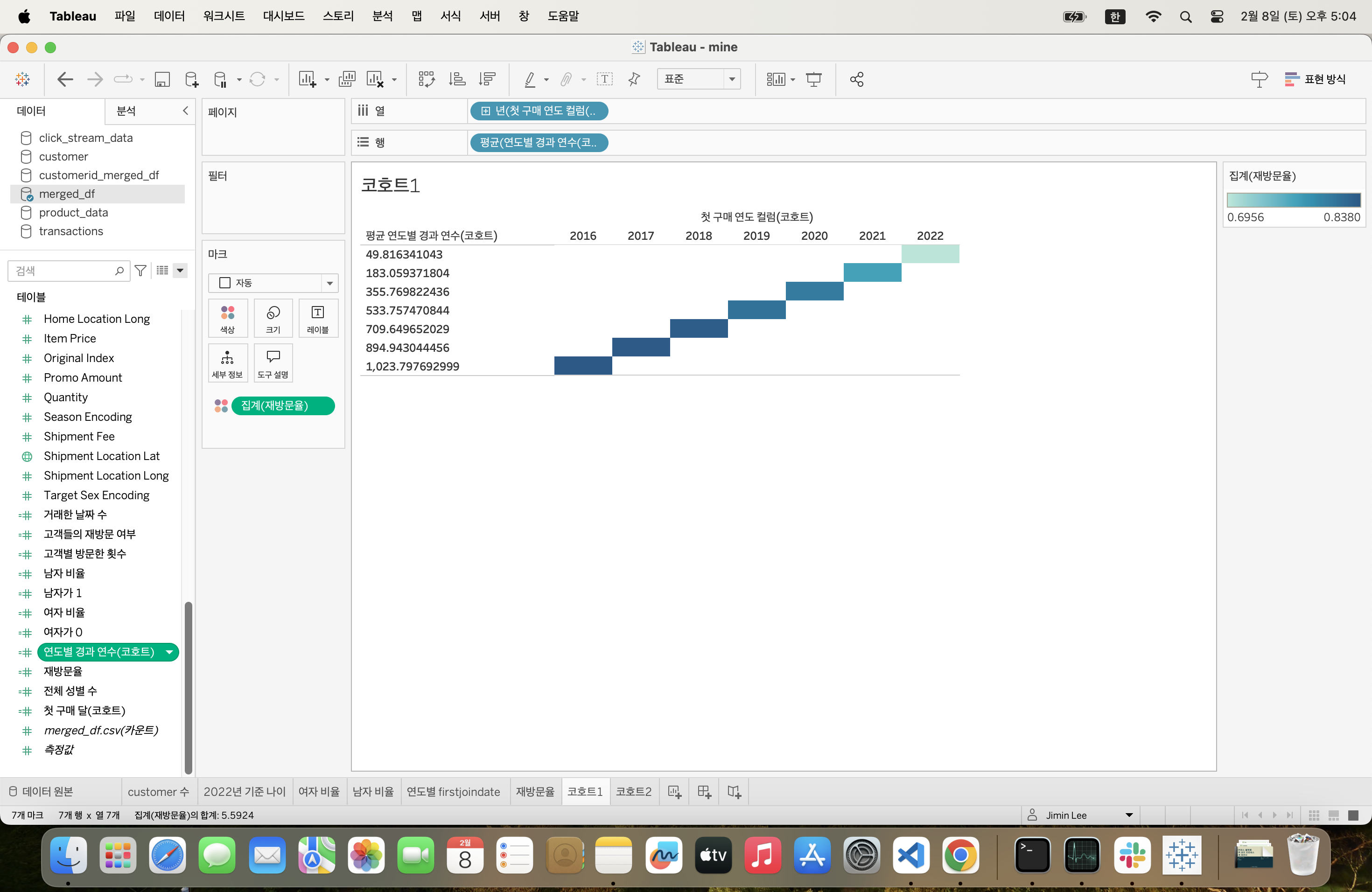The height and width of the screenshot is (892, 1372).
Task: Open the data guide icon
Action: (1260, 79)
